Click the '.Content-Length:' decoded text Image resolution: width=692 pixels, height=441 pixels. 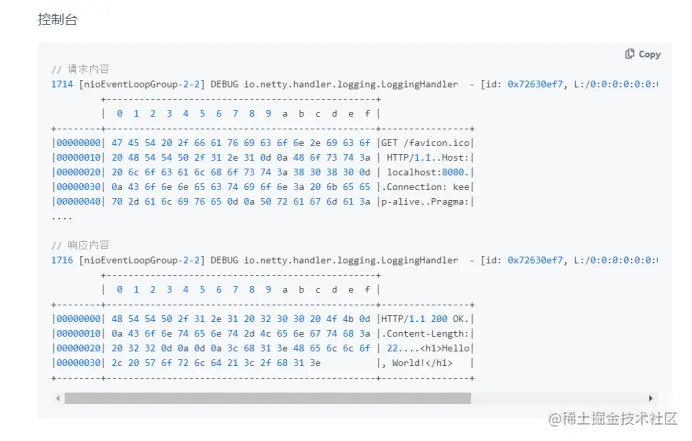[x=425, y=333]
